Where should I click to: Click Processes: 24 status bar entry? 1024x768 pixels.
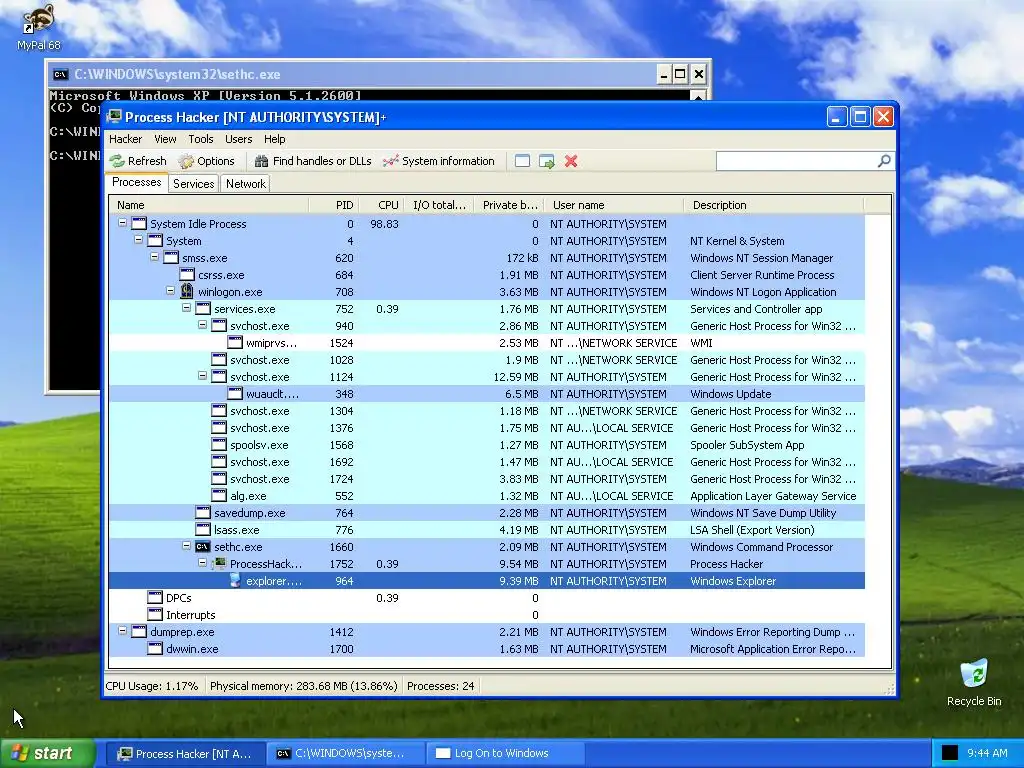(441, 686)
